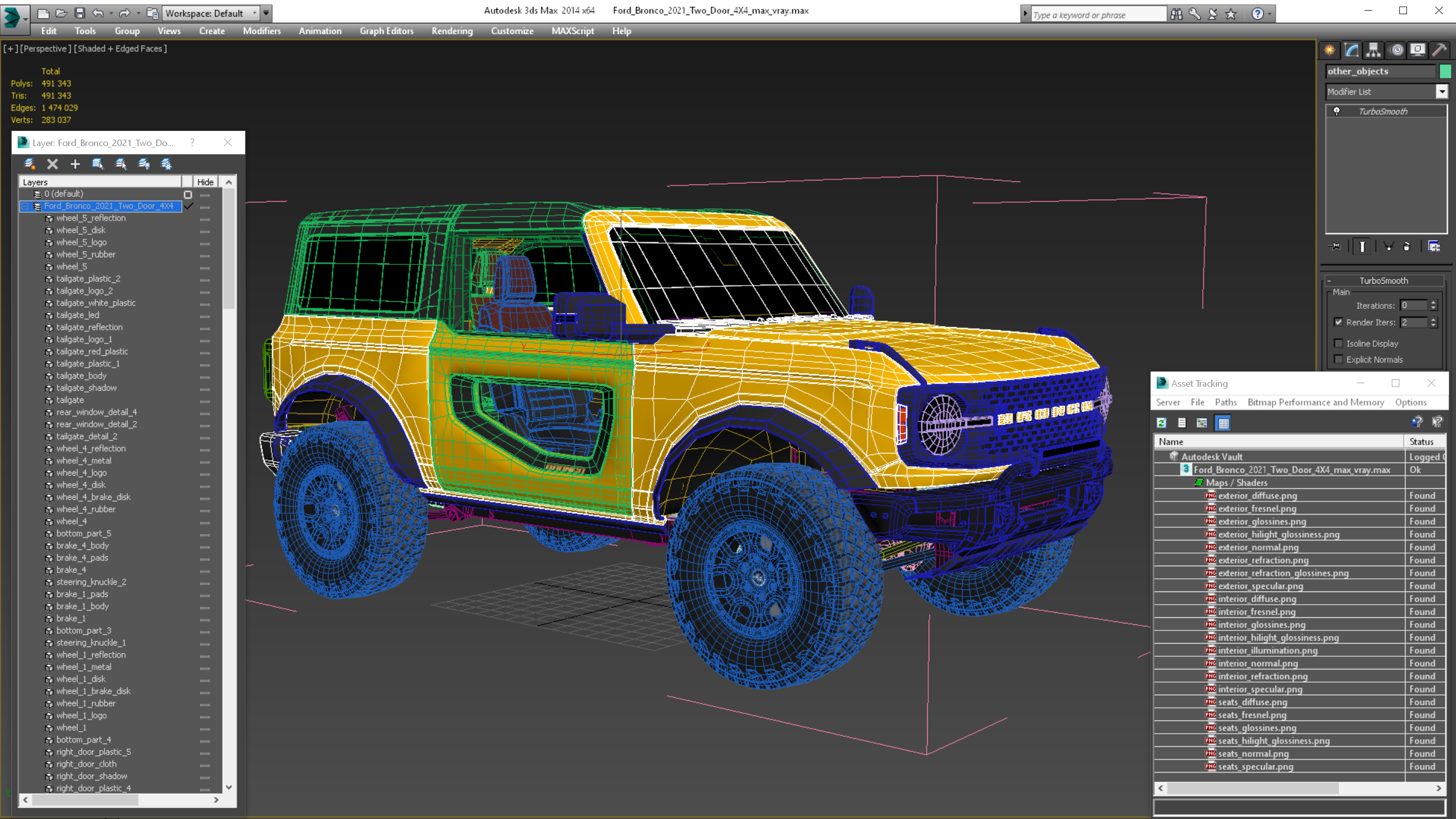The width and height of the screenshot is (1456, 819).
Task: Collapse the Ford_Bronco_2021_Two_Door_4X4 layer tree
Action: click(25, 206)
